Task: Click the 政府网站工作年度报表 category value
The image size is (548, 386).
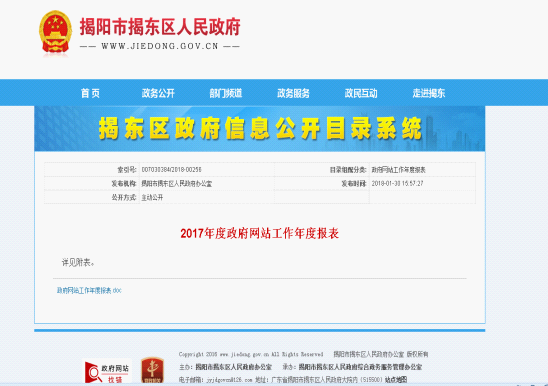Action: click(398, 170)
